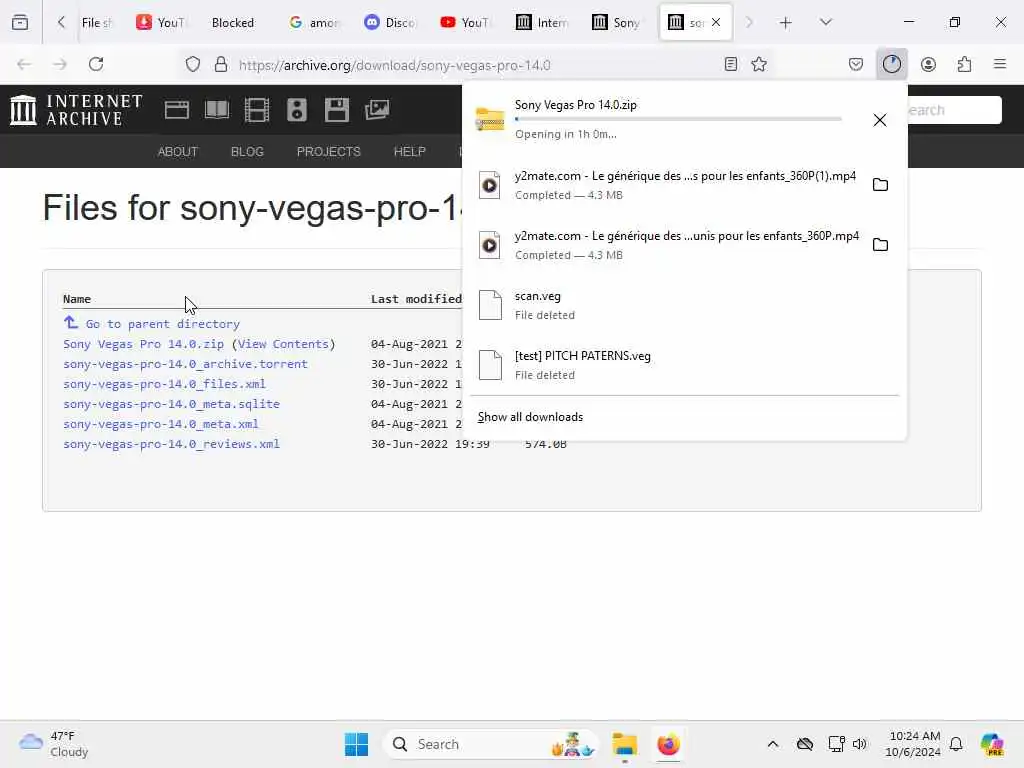Image resolution: width=1024 pixels, height=768 pixels.
Task: Show hidden system tray icons
Action: [773, 744]
